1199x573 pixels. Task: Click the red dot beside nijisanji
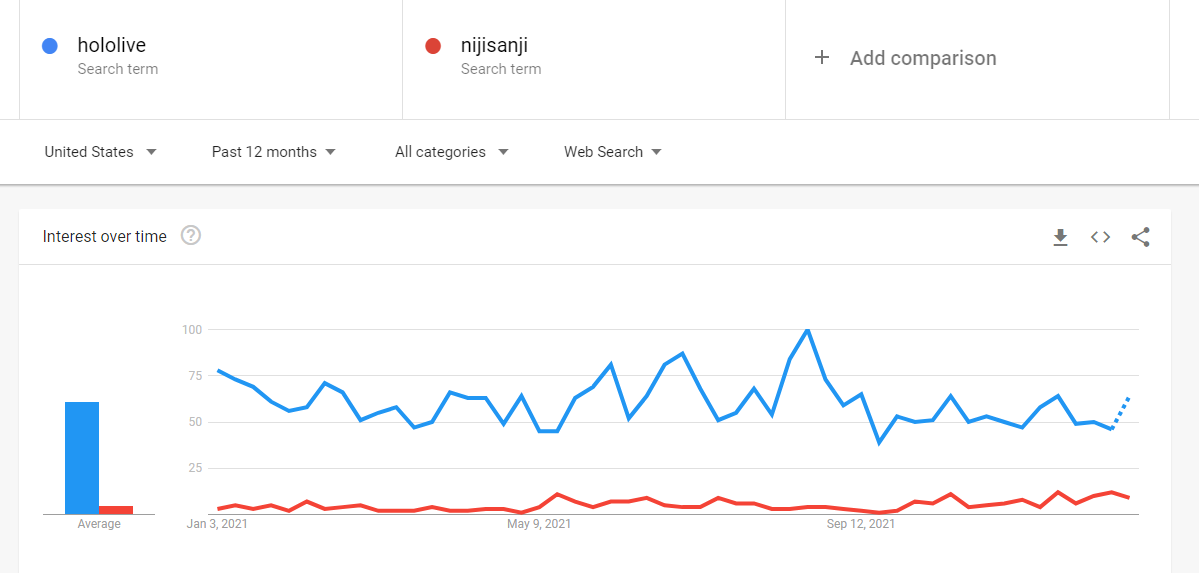433,46
